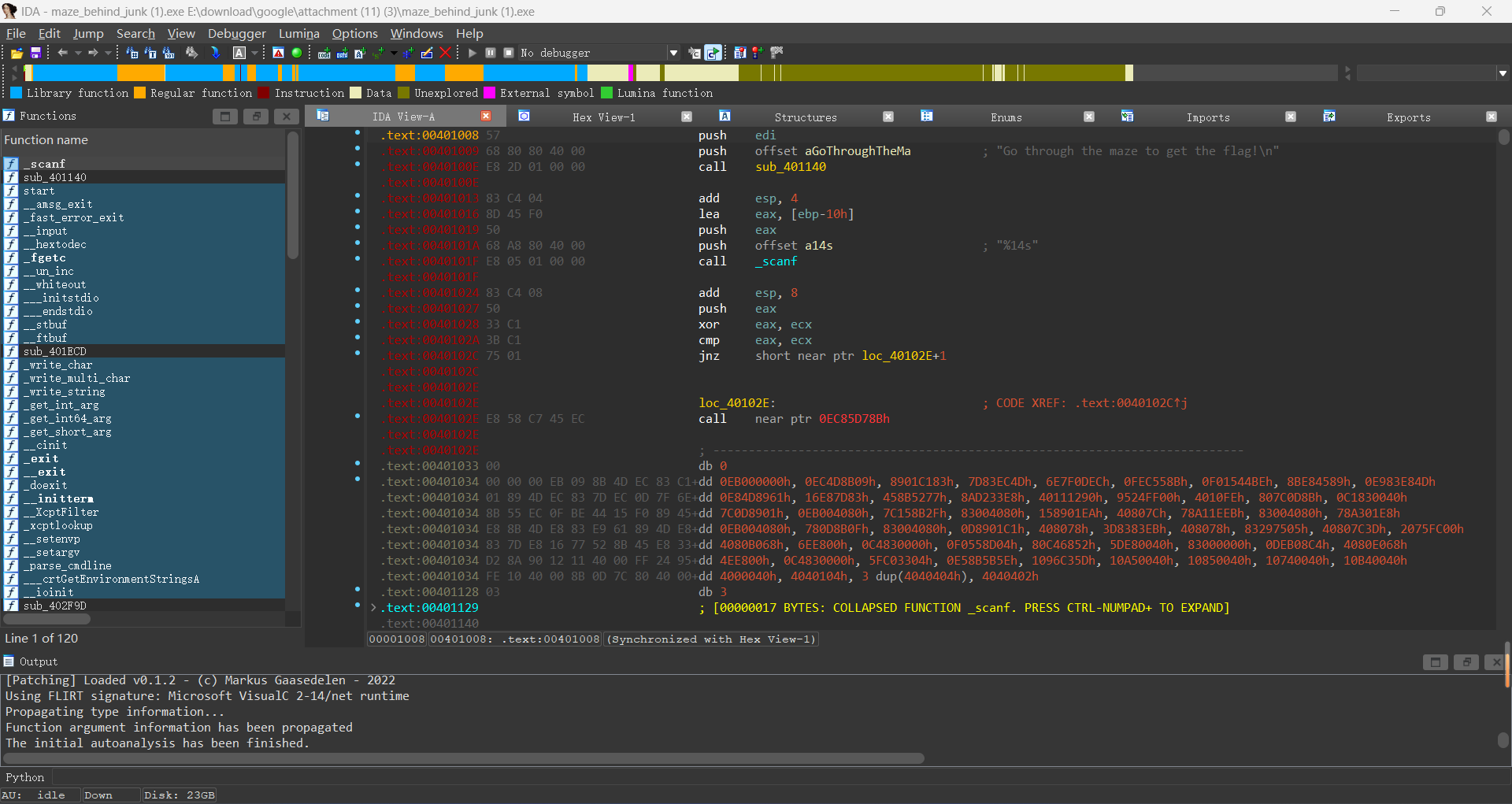1512x804 pixels.
Task: Open the forward-navigation history dropdown arrow
Action: point(108,53)
